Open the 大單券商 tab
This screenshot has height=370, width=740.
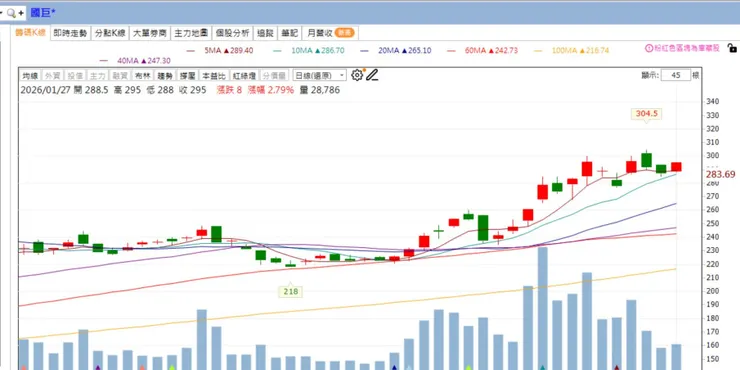150,33
